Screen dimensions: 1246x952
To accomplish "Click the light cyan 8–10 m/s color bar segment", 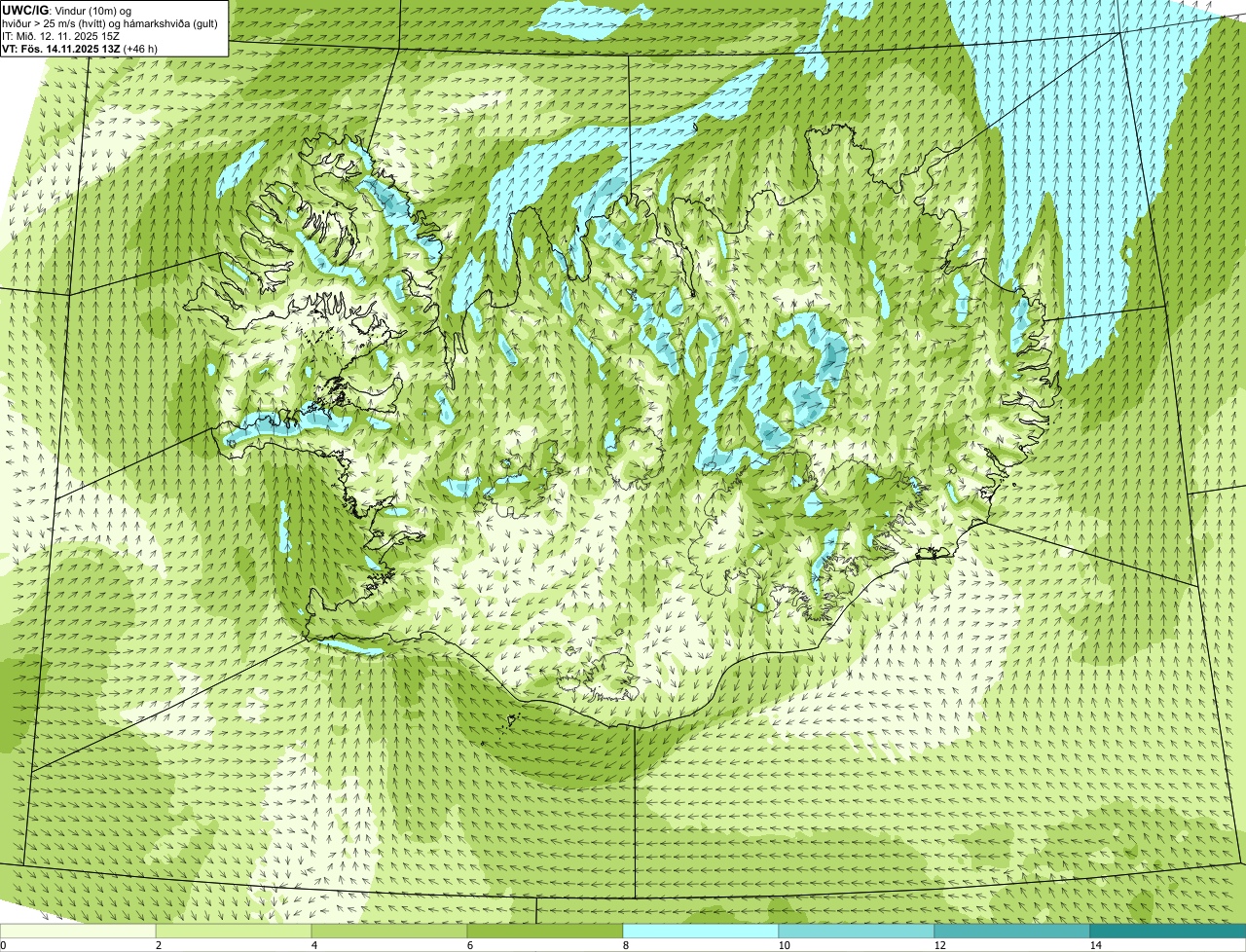I will 701,932.
